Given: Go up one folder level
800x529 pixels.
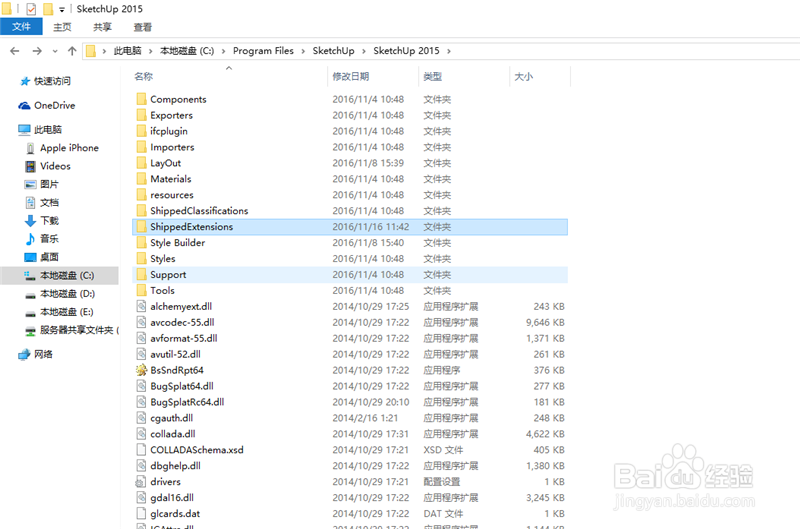Looking at the screenshot, I should (72, 51).
